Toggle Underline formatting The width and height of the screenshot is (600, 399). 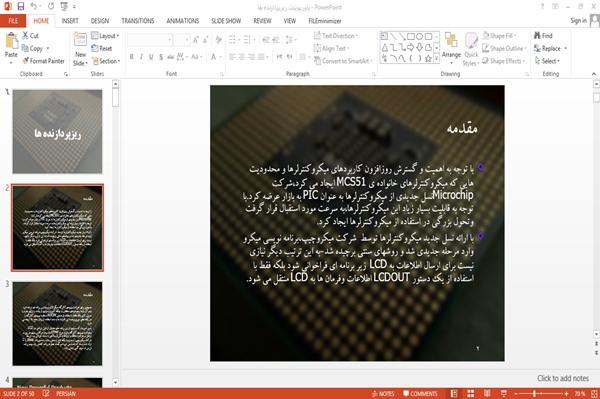point(151,57)
